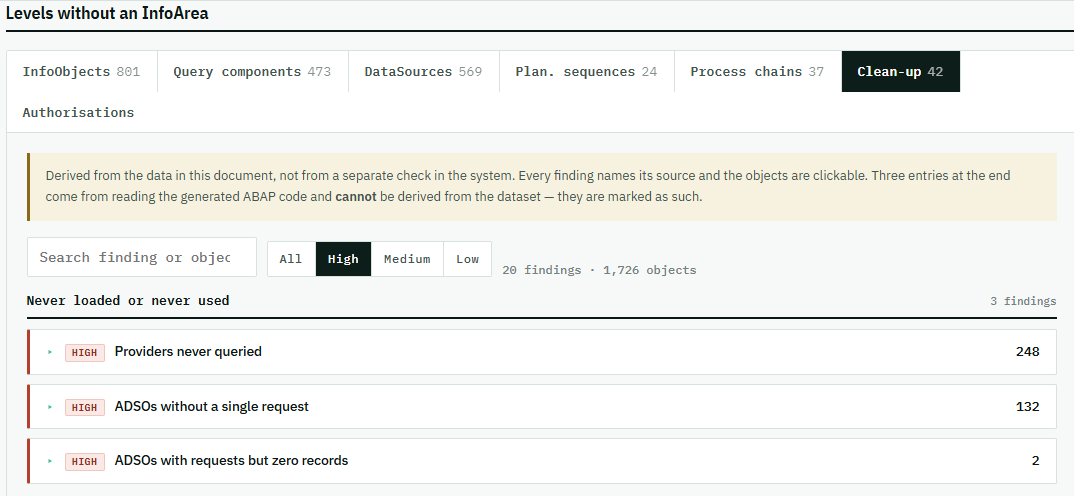
Task: Select the Plan. sequences tab
Action: 586,71
